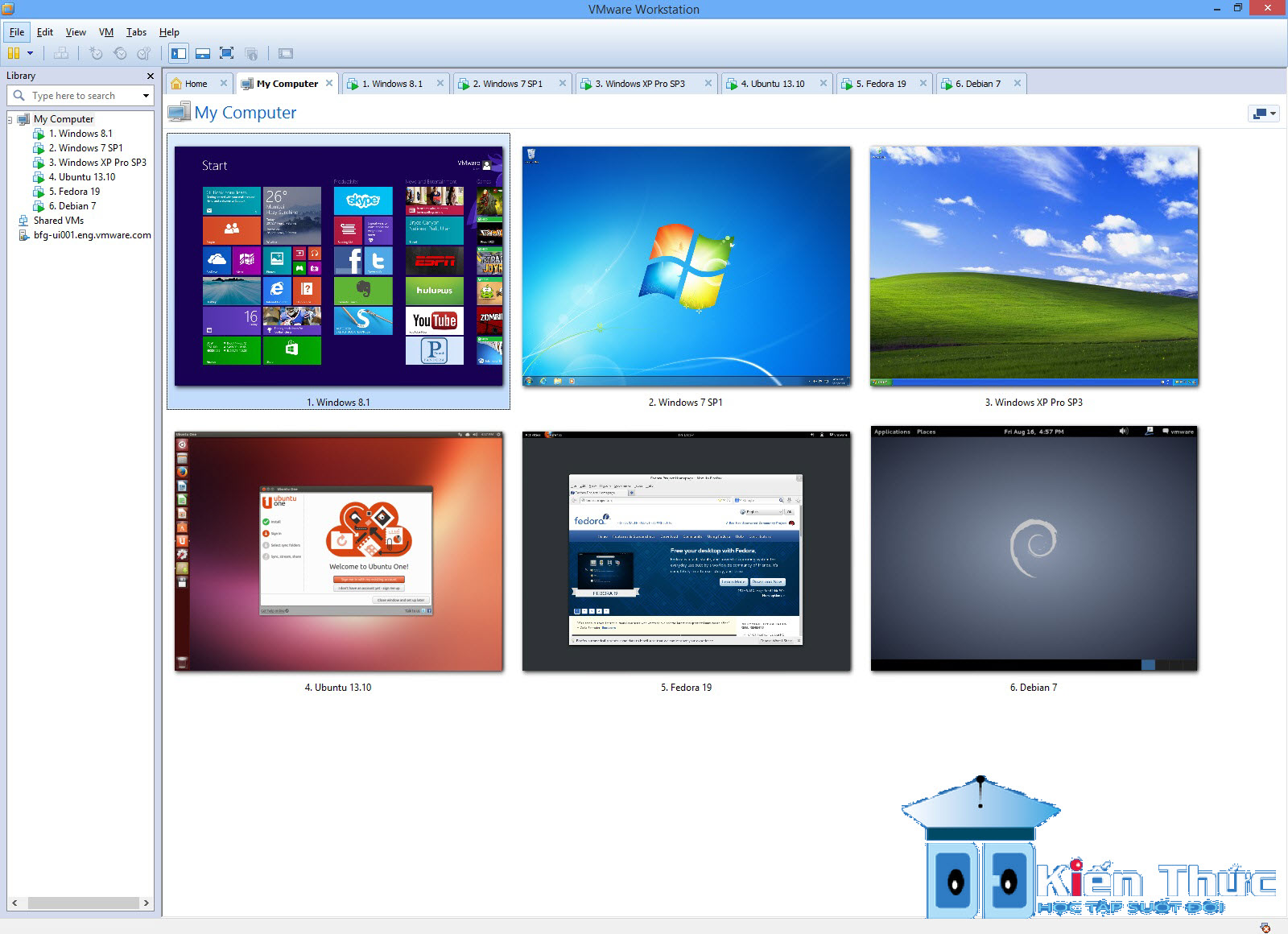Viewport: 1288px width, 934px height.
Task: Click the console view toolbar icon
Action: 286,54
